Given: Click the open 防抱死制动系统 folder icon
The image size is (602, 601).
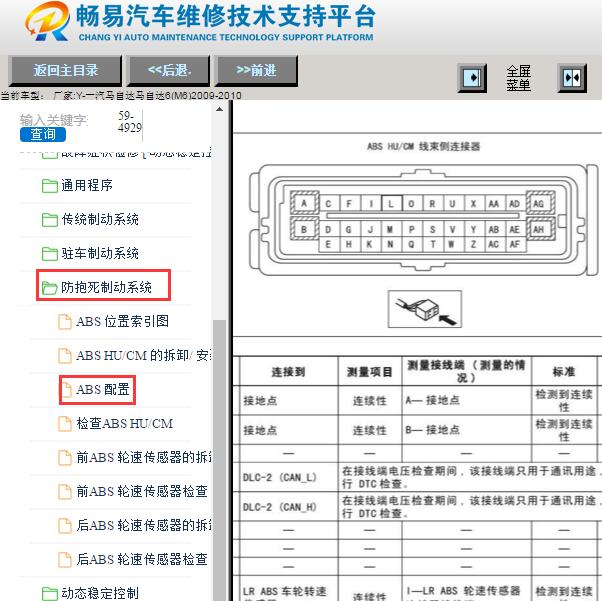Looking at the screenshot, I should (x=50, y=288).
